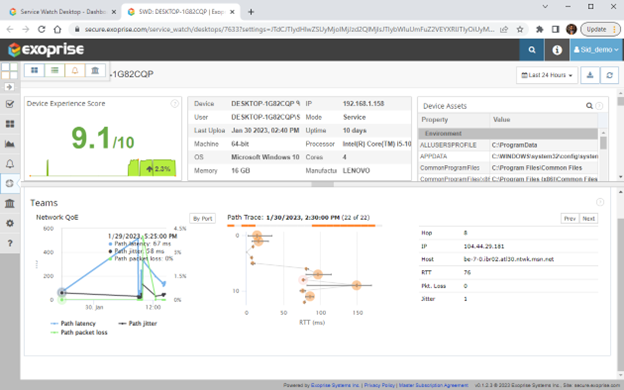The height and width of the screenshot is (390, 624).
Task: Click the Exoprise logo in header
Action: (46, 50)
